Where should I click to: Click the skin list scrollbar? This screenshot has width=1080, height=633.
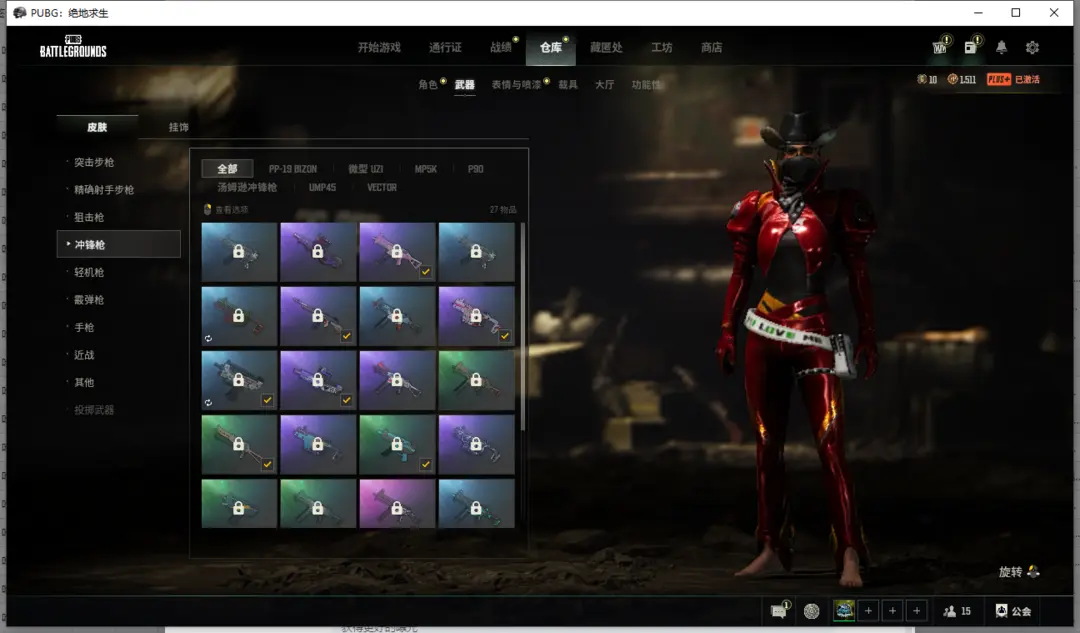tap(523, 326)
